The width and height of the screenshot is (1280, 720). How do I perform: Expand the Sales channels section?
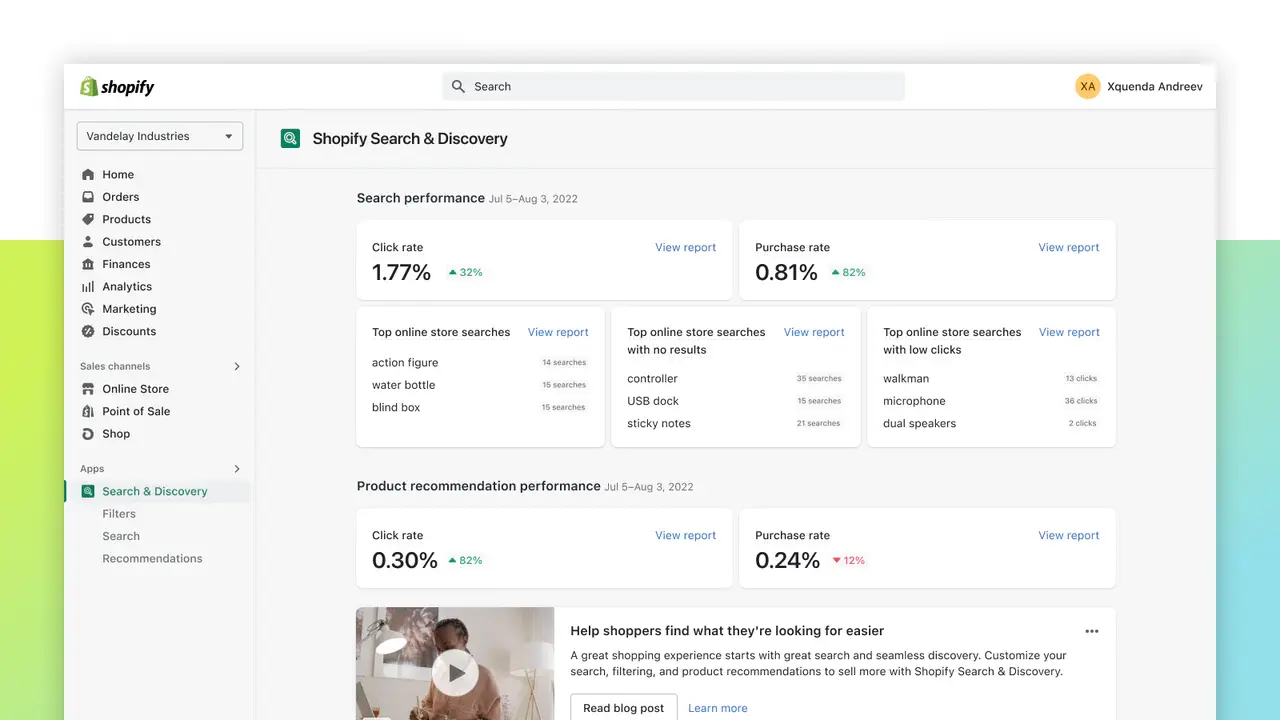coord(237,366)
